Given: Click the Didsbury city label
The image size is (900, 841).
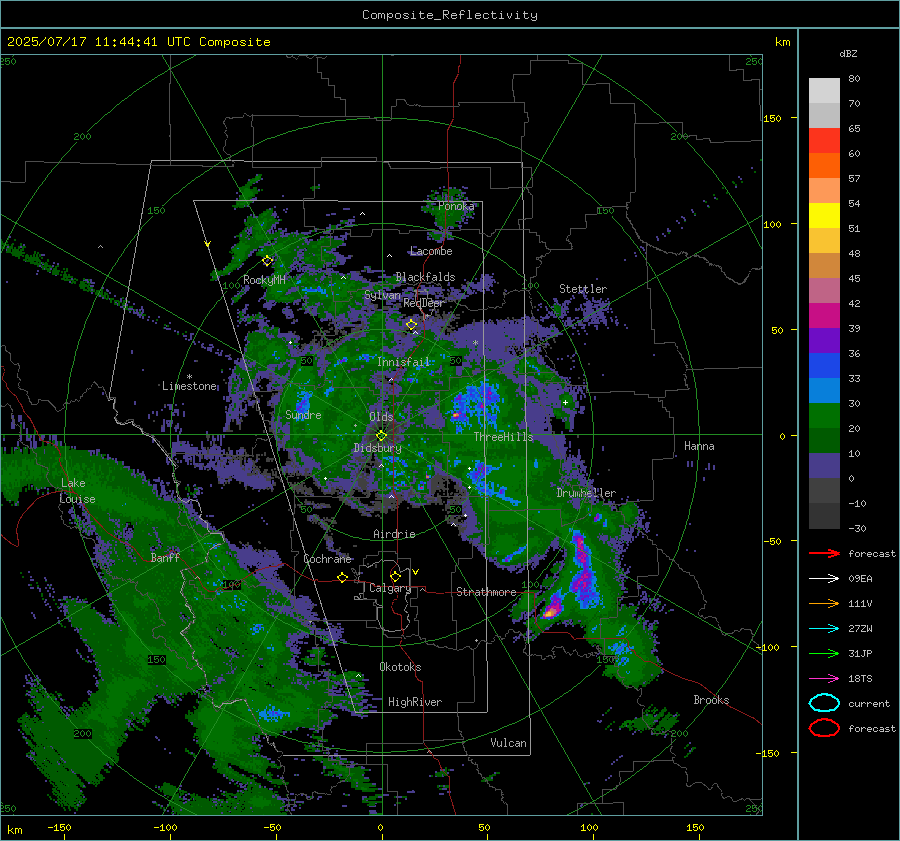Looking at the screenshot, I should pos(378,448).
